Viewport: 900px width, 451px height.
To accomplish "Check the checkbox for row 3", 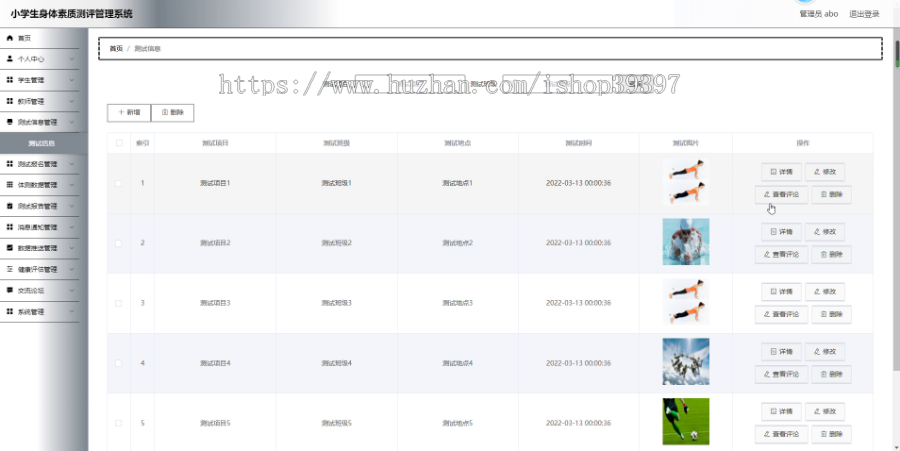I will [x=118, y=303].
